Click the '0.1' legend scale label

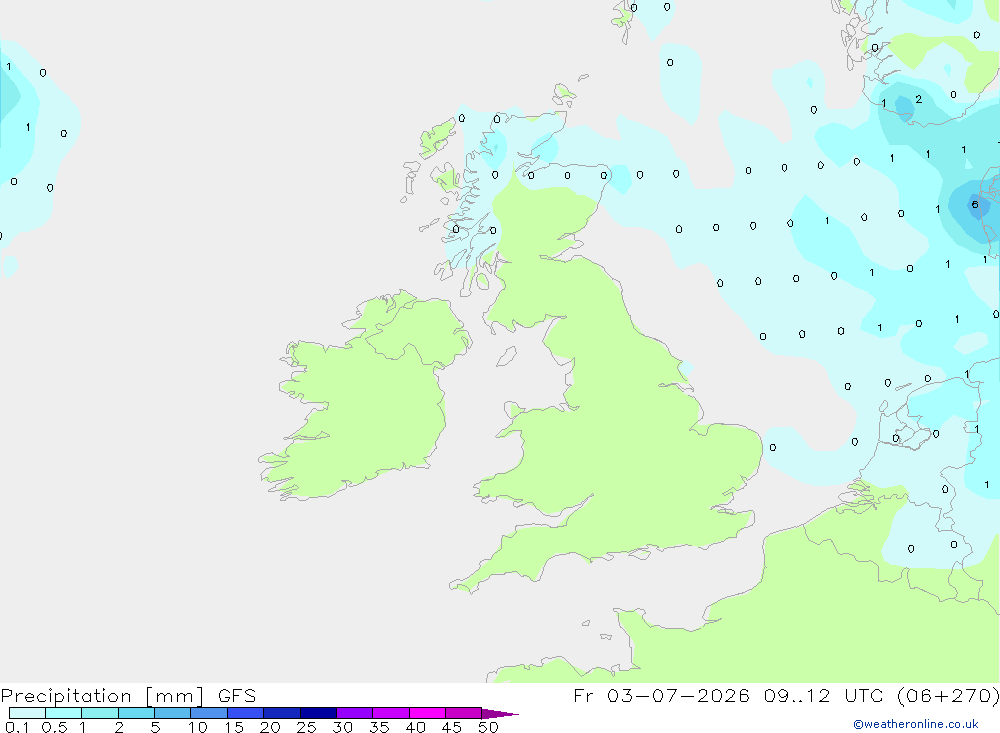pos(17,727)
